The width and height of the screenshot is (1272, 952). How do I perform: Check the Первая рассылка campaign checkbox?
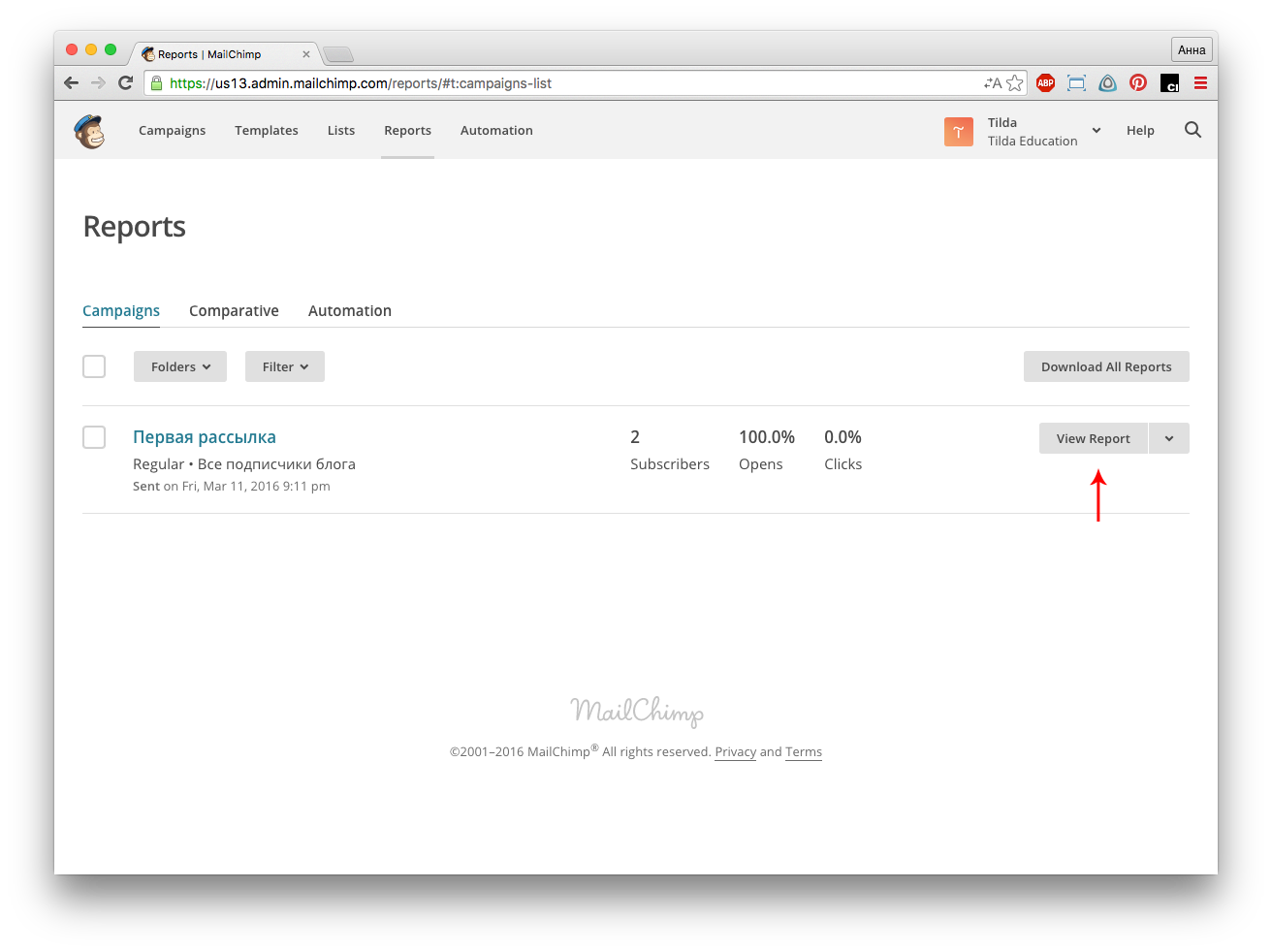tap(94, 437)
